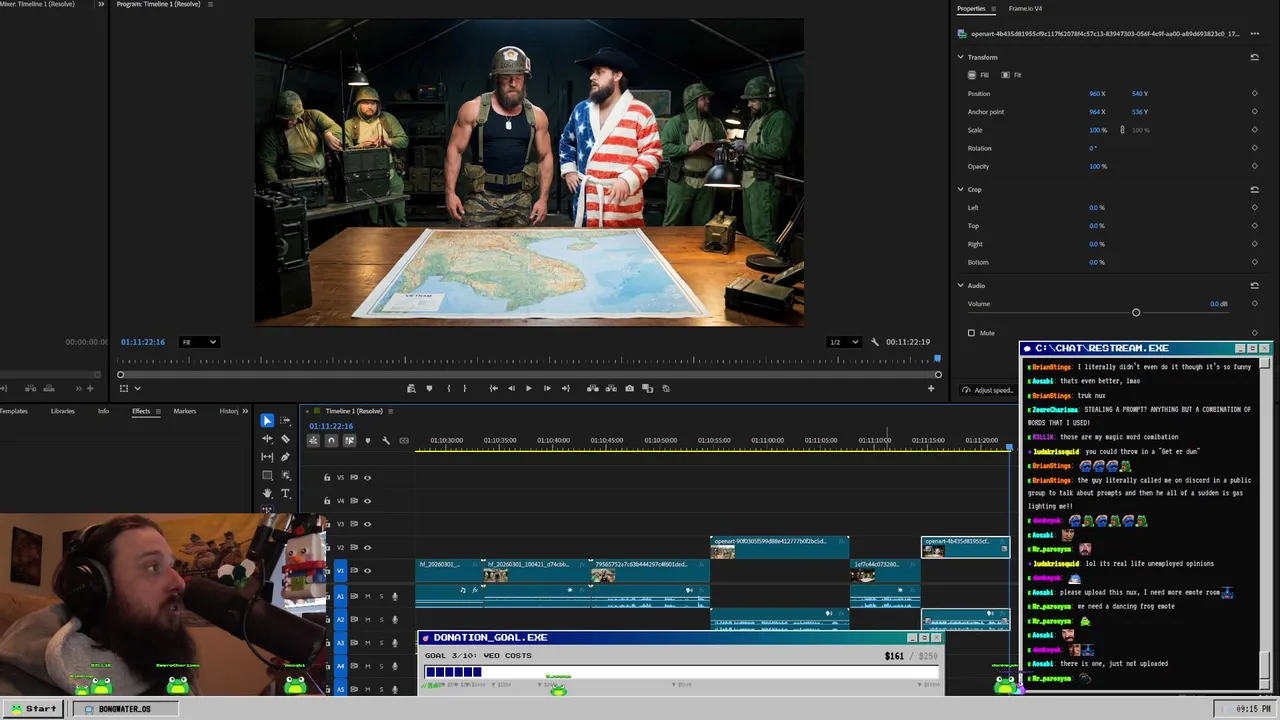Click the Lift button in Program monitor
1280x720 pixels.
(592, 388)
